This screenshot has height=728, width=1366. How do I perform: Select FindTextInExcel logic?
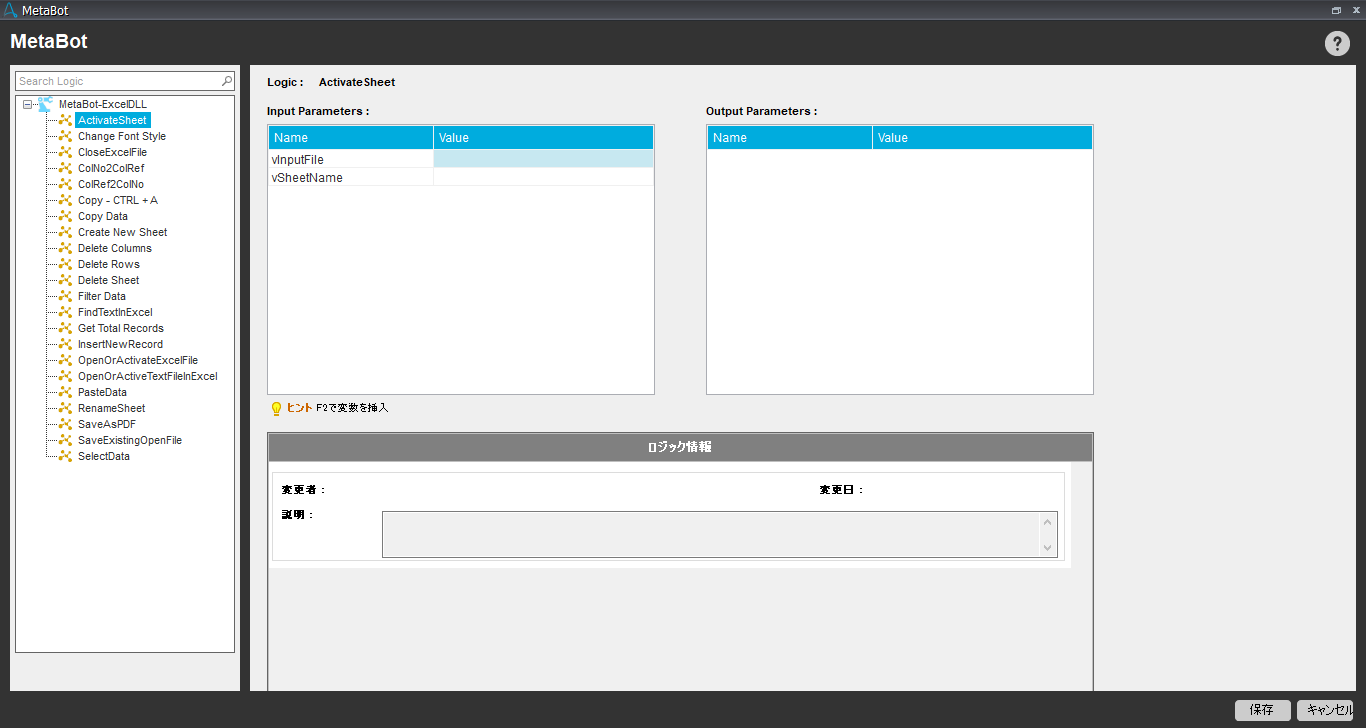pyautogui.click(x=115, y=312)
